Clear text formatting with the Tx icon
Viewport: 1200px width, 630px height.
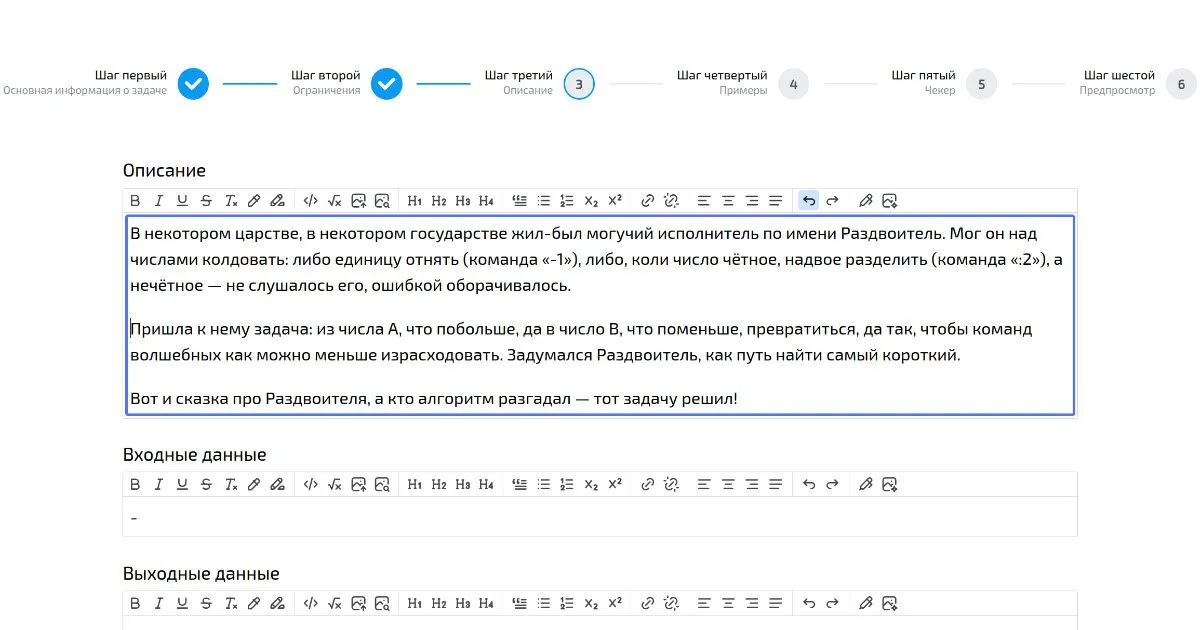click(229, 200)
